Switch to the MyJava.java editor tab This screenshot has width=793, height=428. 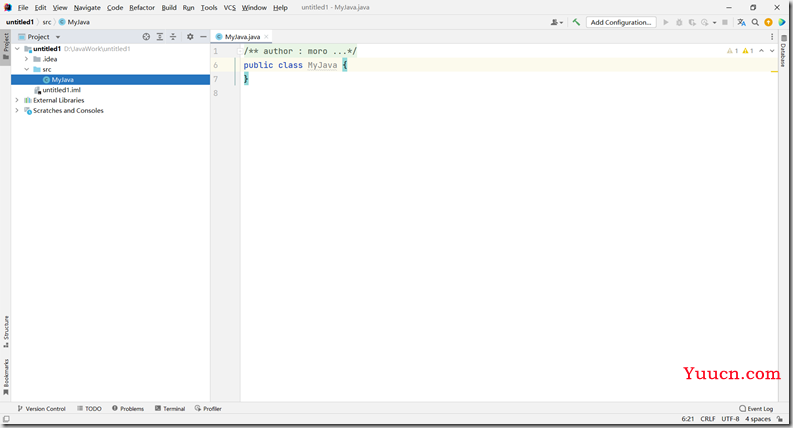(x=242, y=37)
